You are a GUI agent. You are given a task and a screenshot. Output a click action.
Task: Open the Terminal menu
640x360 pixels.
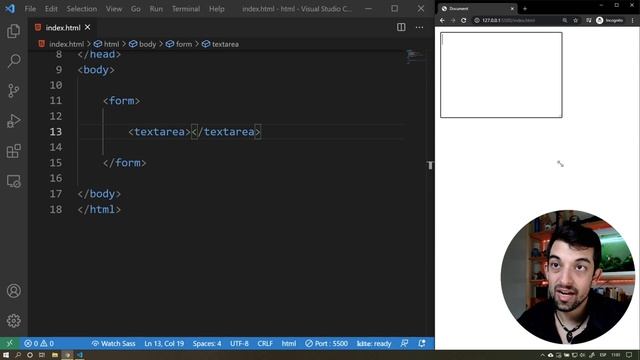[x=186, y=9]
